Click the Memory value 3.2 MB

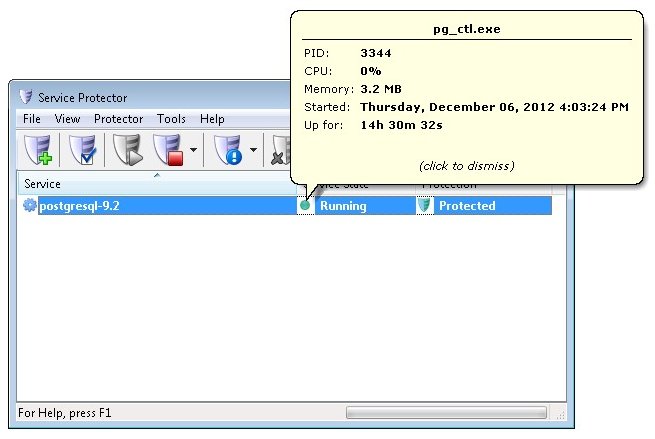pyautogui.click(x=381, y=89)
